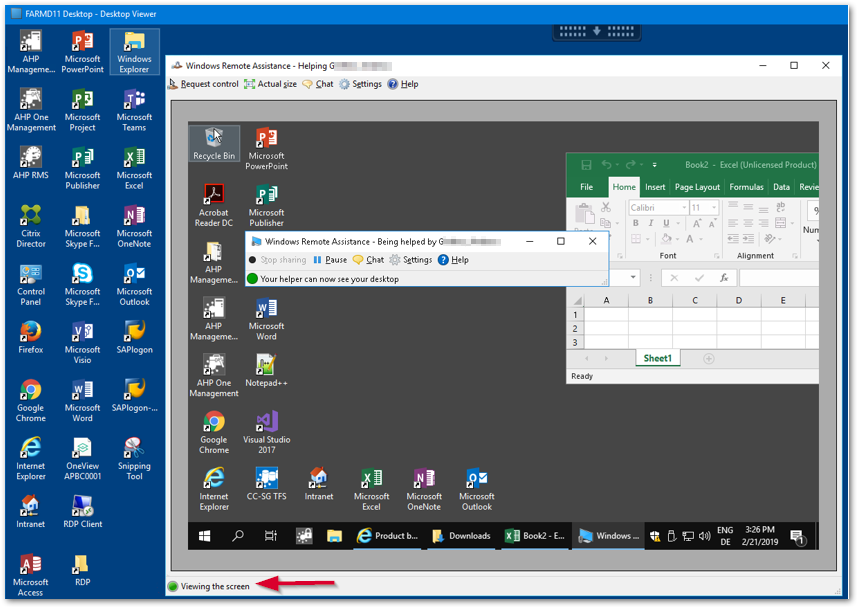The height and width of the screenshot is (608, 858).
Task: Switch to Excel Insert tab
Action: coord(655,187)
